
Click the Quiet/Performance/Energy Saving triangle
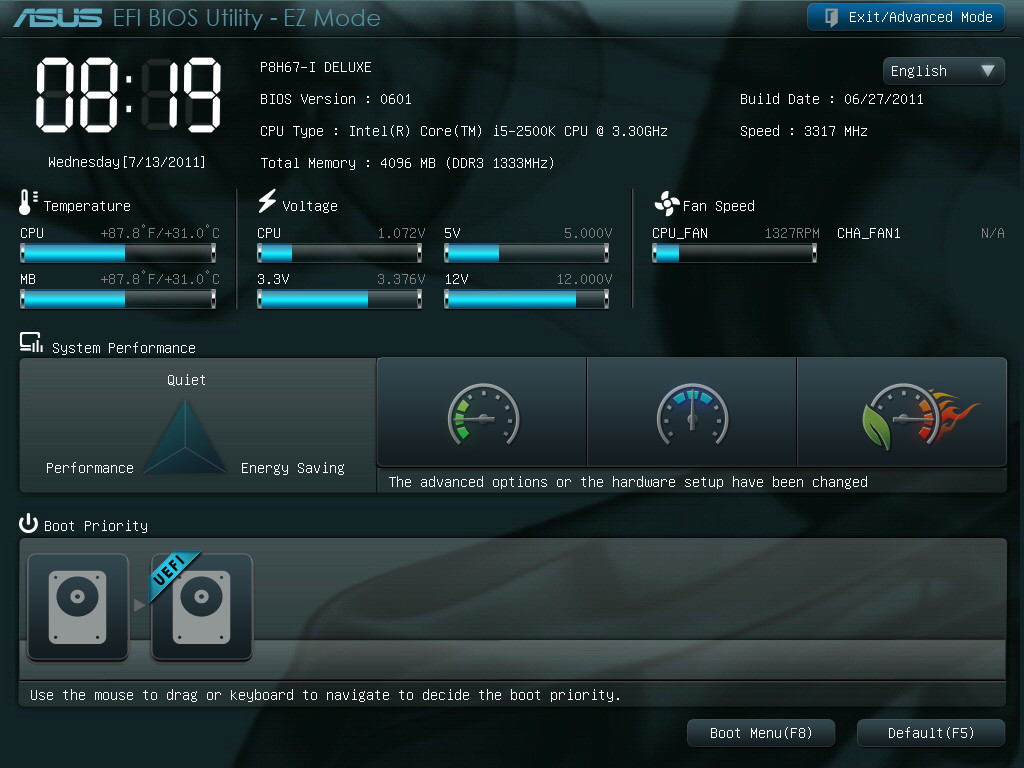coord(186,438)
